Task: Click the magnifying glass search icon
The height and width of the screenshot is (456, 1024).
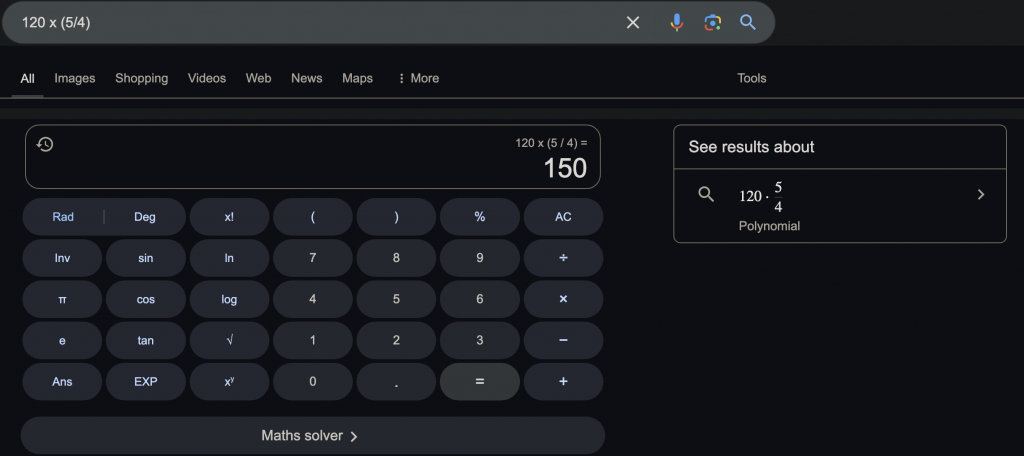Action: (x=747, y=22)
